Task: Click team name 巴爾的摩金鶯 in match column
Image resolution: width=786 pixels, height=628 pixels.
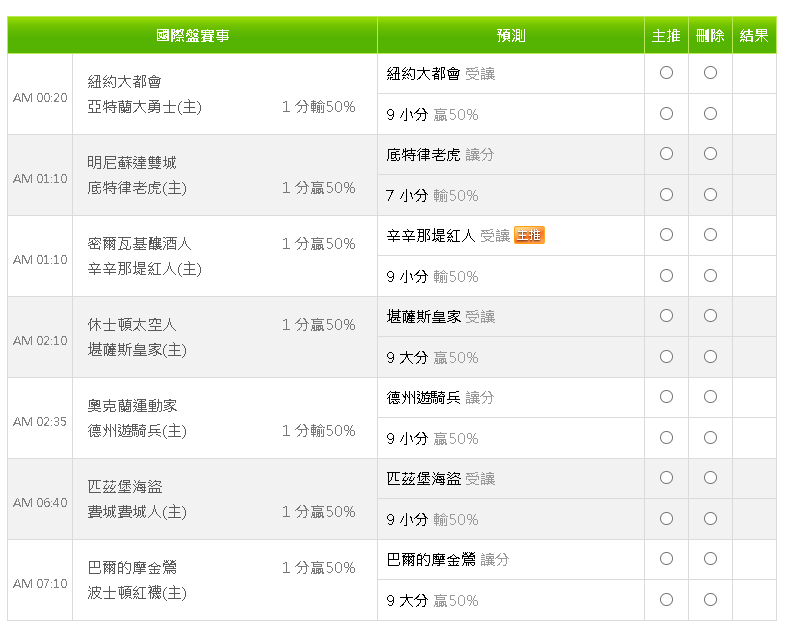Action: pos(132,568)
